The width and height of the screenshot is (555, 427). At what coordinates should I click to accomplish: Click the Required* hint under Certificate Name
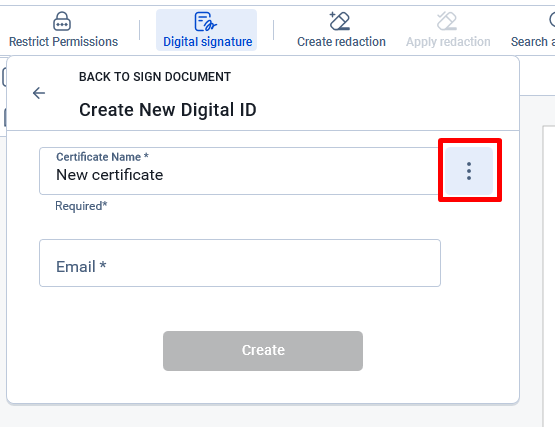click(x=81, y=206)
